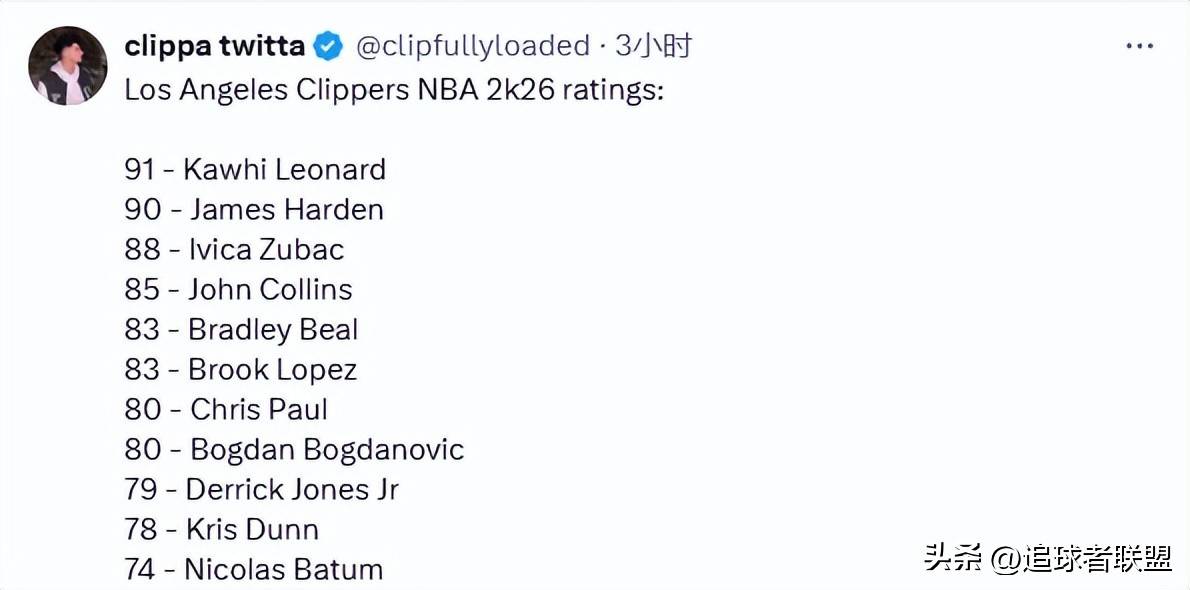Click the Nicolas Batum 74 rating line
This screenshot has width=1190, height=590.
[x=253, y=569]
